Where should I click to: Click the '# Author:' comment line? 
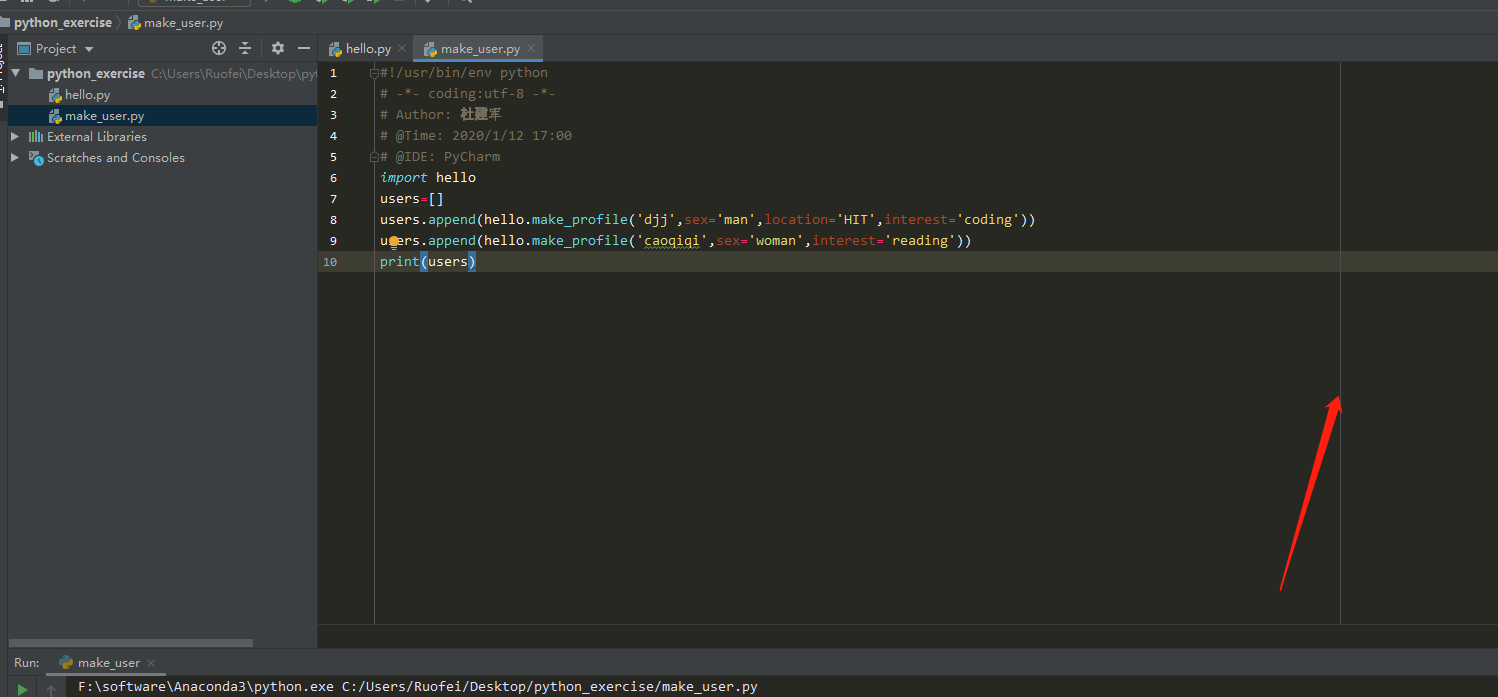click(x=440, y=115)
